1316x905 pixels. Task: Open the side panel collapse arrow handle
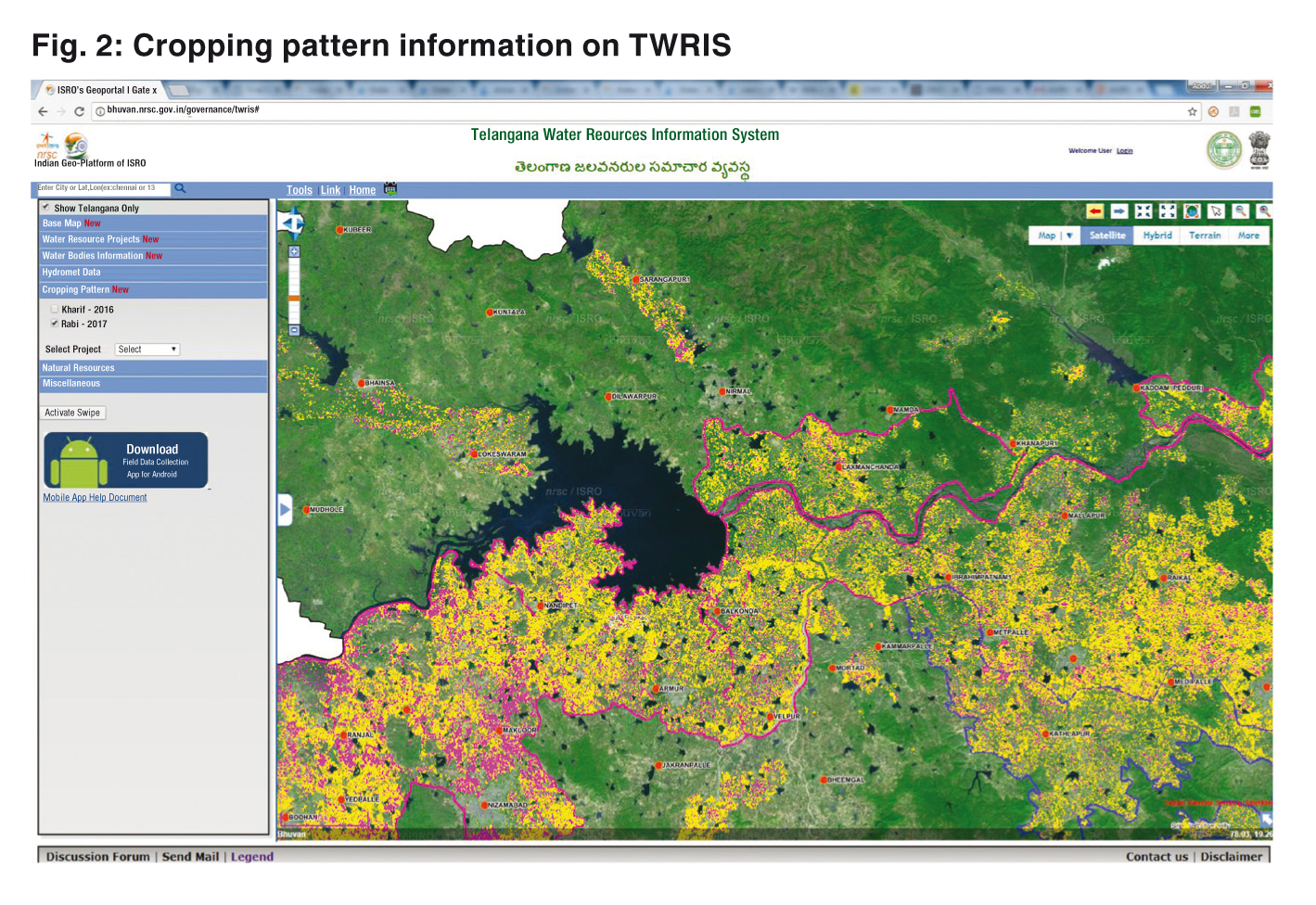285,509
